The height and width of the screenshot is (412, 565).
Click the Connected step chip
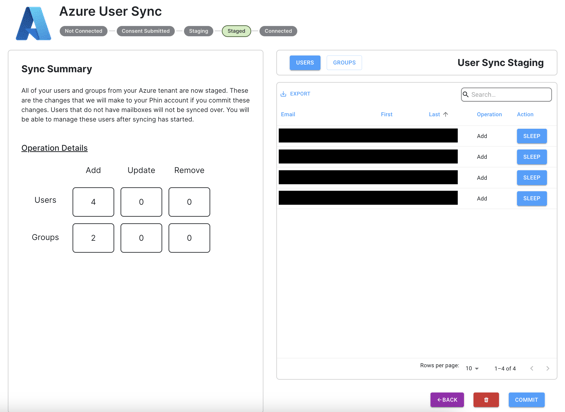(x=278, y=31)
